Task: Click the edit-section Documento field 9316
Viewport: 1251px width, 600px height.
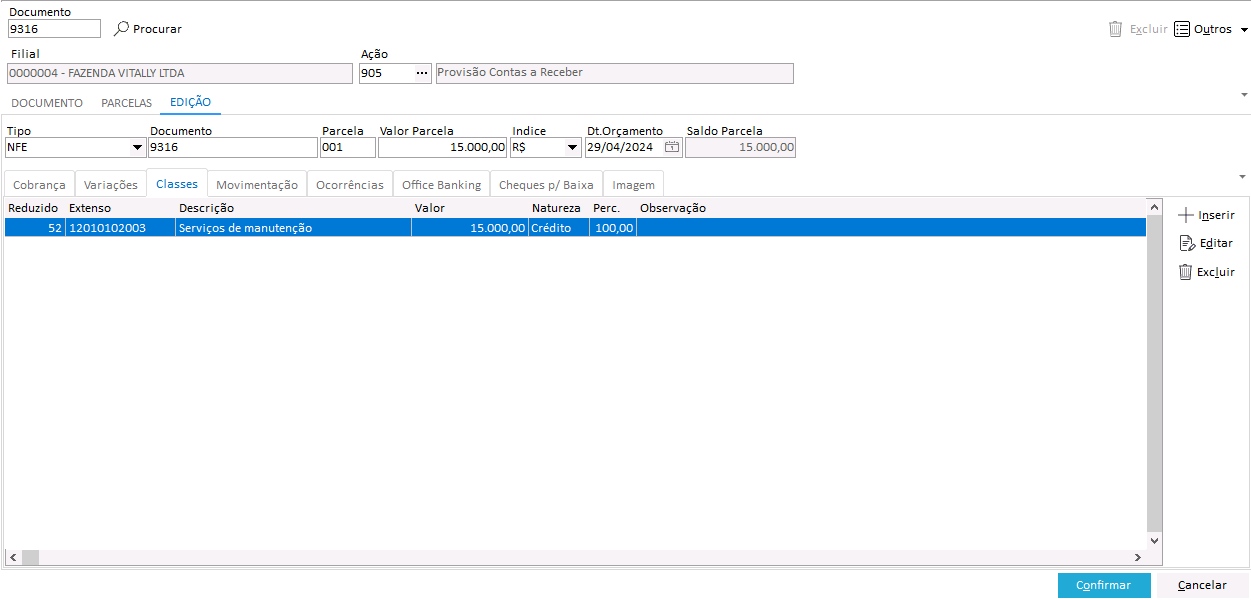Action: (232, 148)
